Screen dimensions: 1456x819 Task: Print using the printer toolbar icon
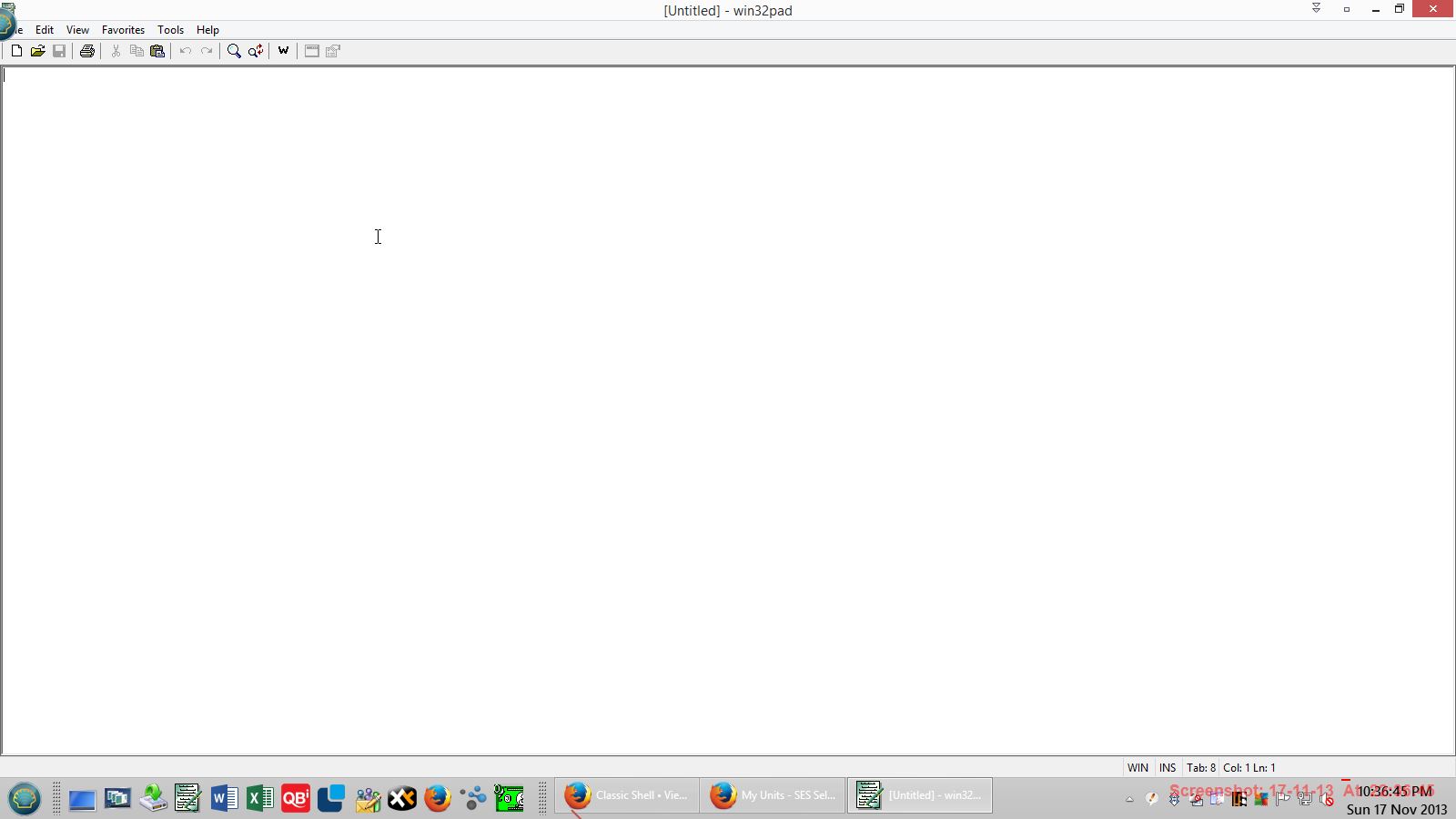click(x=87, y=51)
